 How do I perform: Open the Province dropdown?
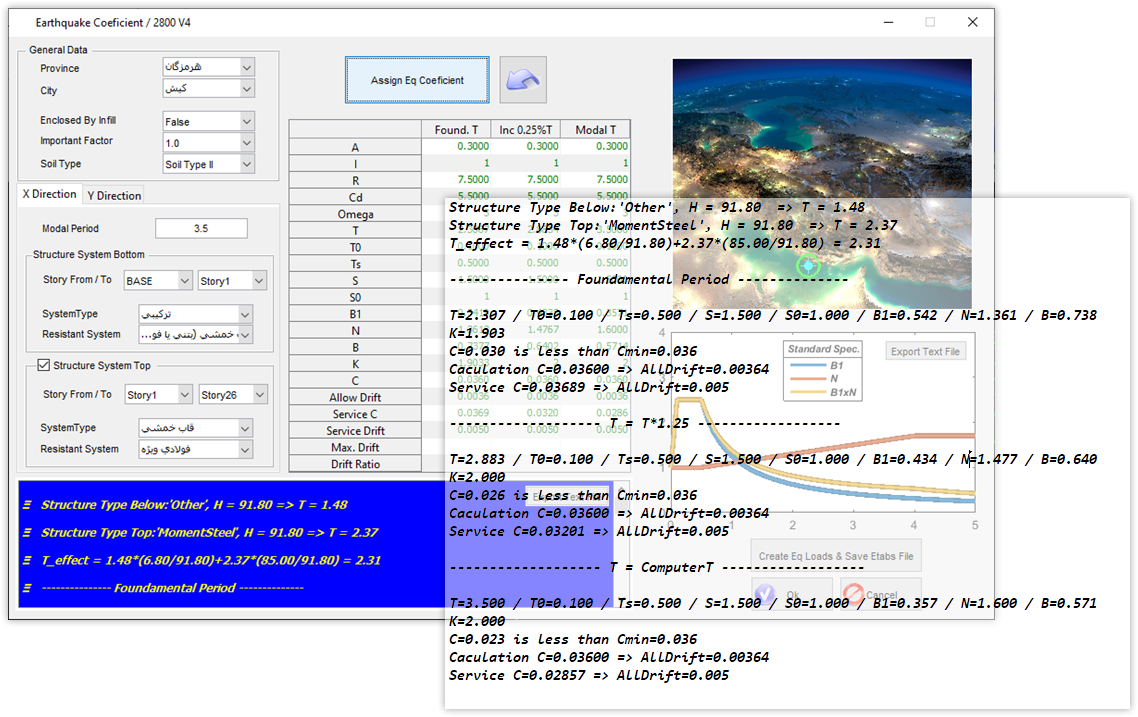click(x=246, y=67)
